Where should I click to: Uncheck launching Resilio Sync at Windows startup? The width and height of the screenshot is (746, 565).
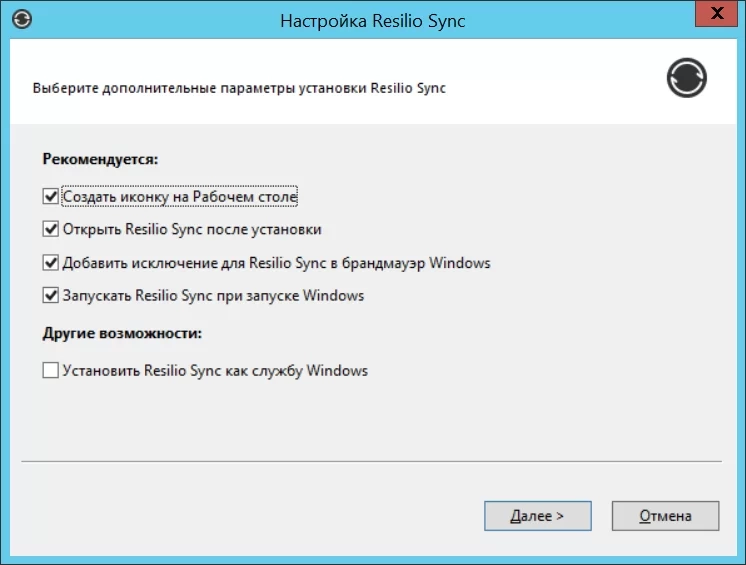[51, 296]
